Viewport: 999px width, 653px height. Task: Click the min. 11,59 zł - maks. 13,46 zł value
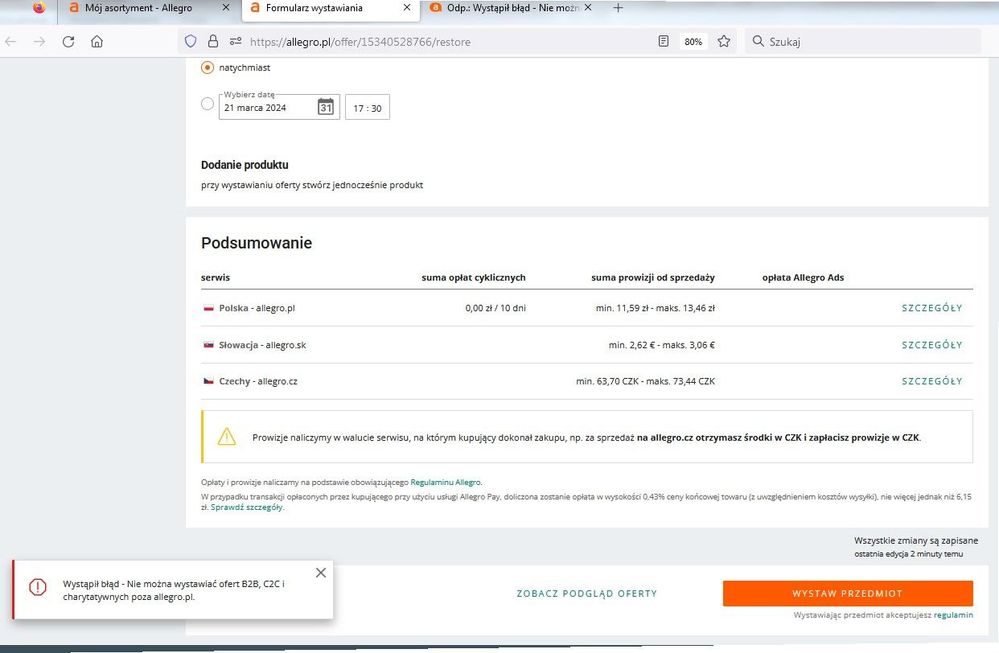coord(655,308)
